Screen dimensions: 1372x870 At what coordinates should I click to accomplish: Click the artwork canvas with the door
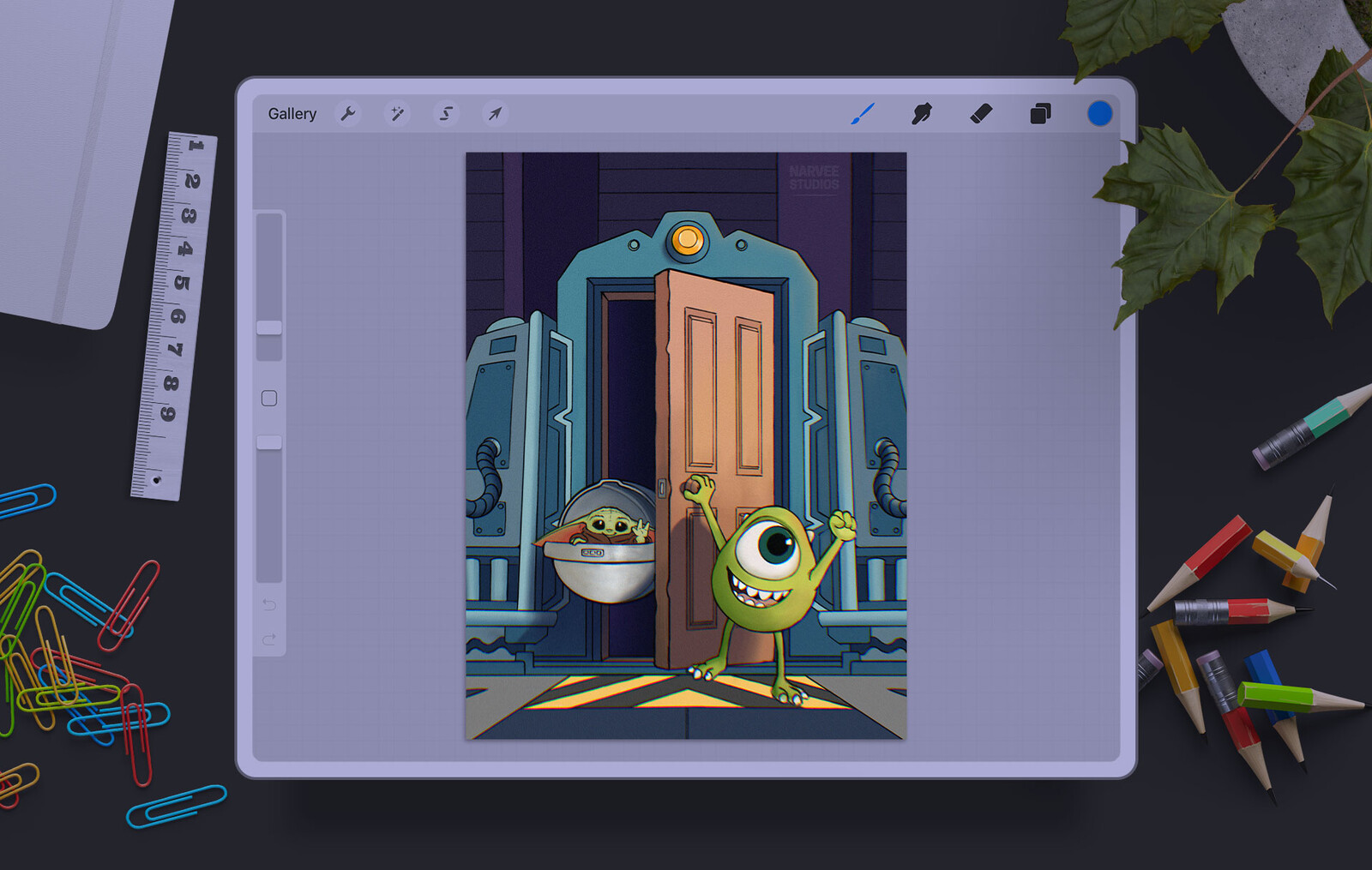686,446
